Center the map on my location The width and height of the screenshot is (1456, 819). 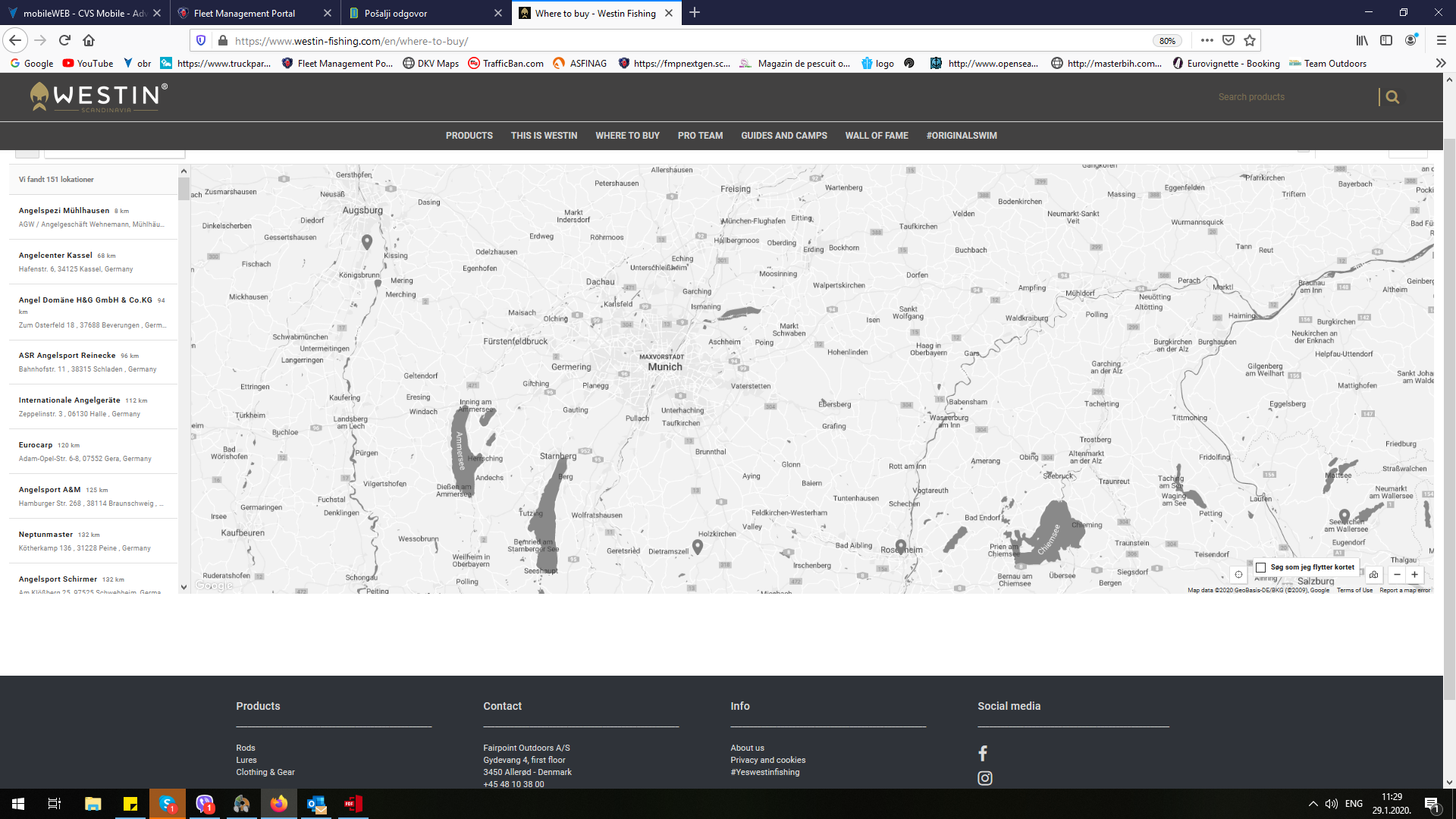pos(1238,575)
